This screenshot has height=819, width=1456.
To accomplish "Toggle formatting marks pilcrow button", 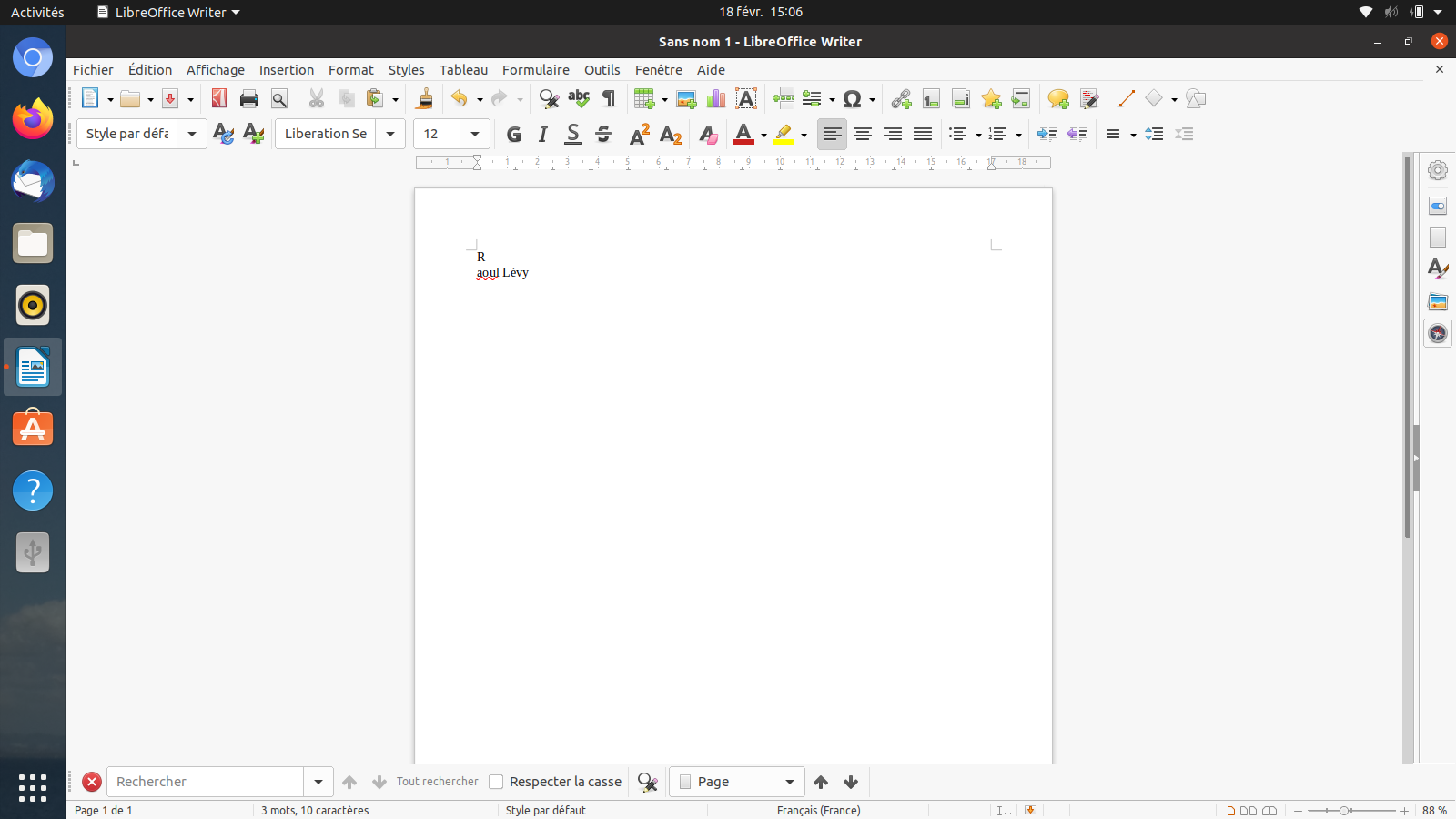I will 609,99.
